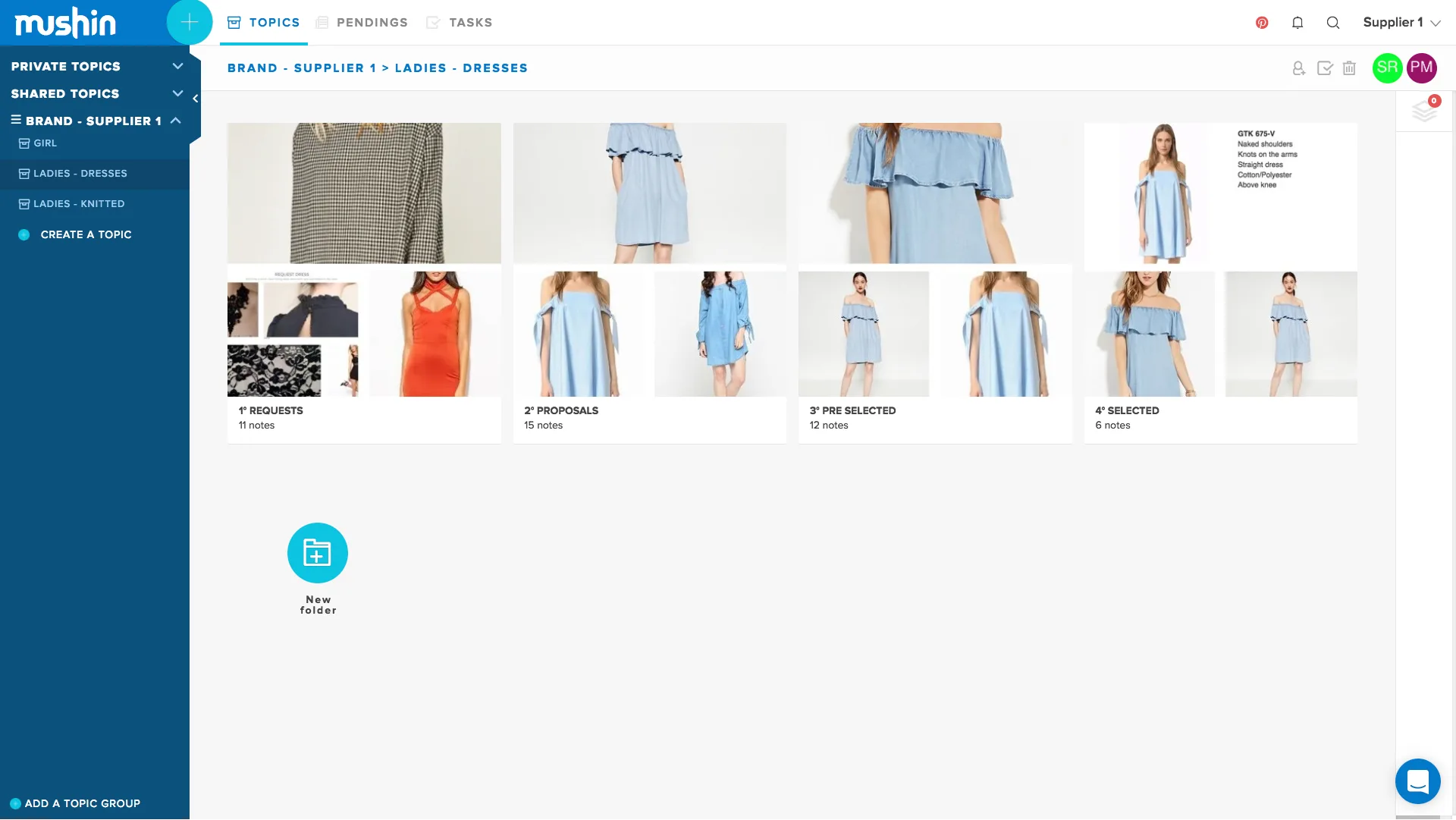Open the Pinterest icon in header
Image resolution: width=1456 pixels, height=820 pixels.
pyautogui.click(x=1262, y=23)
